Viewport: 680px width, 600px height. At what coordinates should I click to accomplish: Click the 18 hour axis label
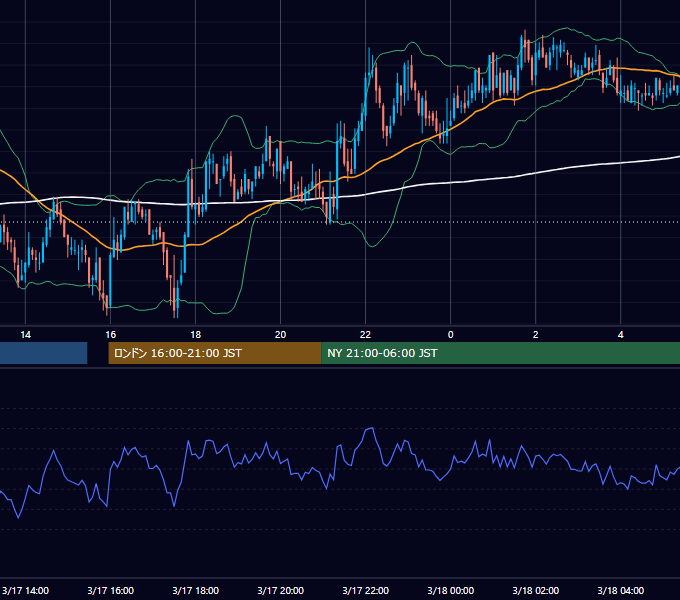(x=196, y=335)
